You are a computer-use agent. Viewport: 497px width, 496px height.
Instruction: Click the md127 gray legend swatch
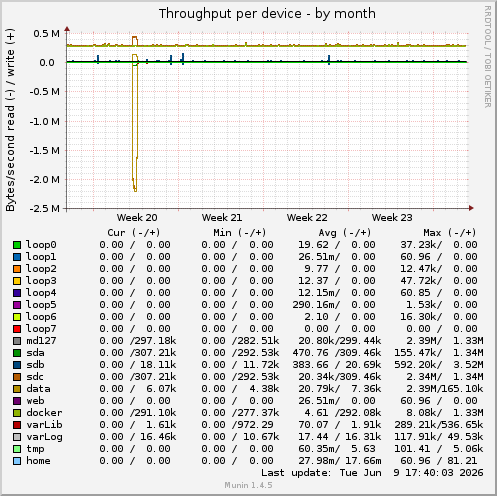[17, 341]
